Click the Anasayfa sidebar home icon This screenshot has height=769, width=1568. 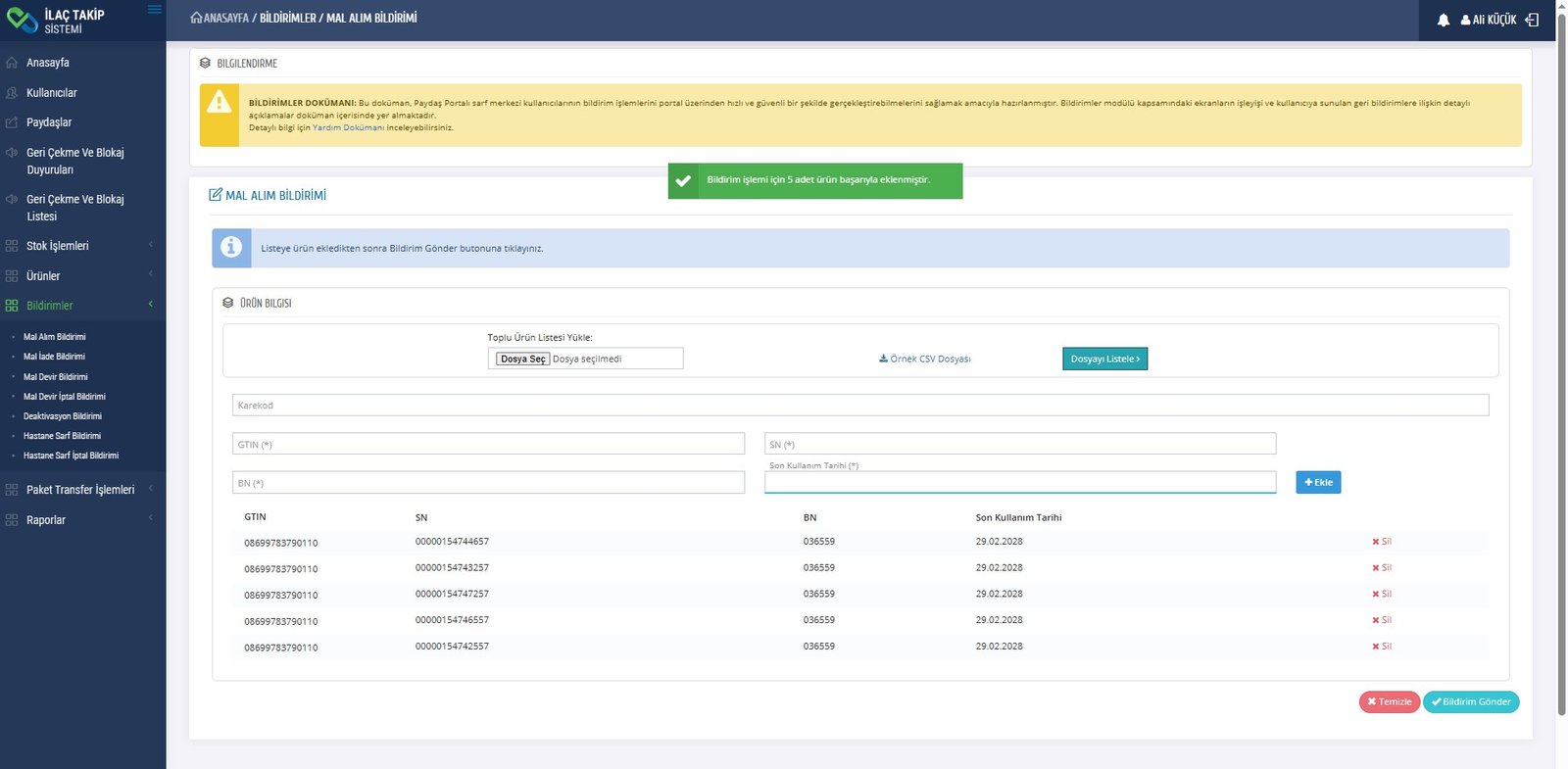[x=12, y=63]
